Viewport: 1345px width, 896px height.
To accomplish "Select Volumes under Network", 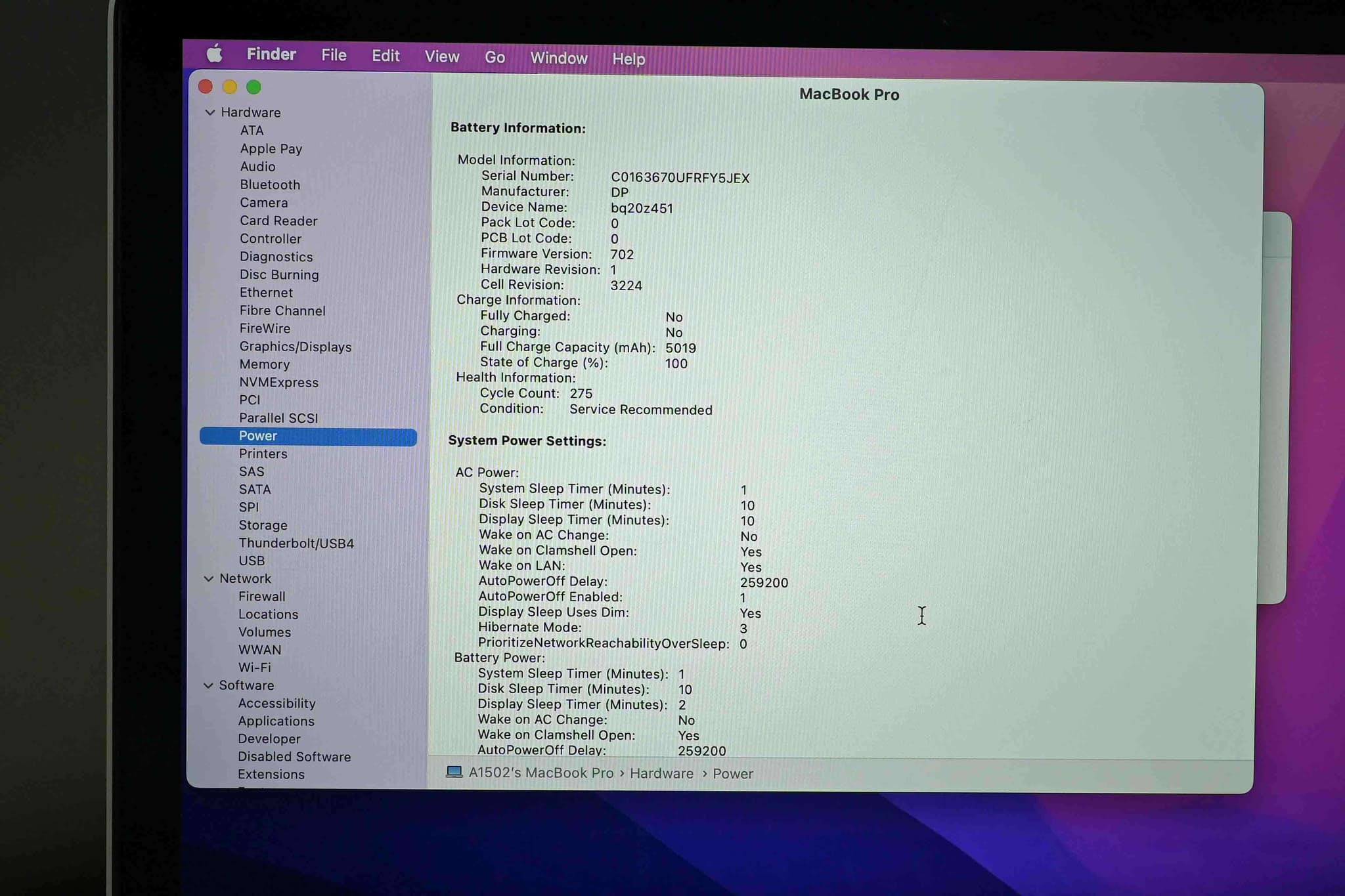I will click(265, 632).
